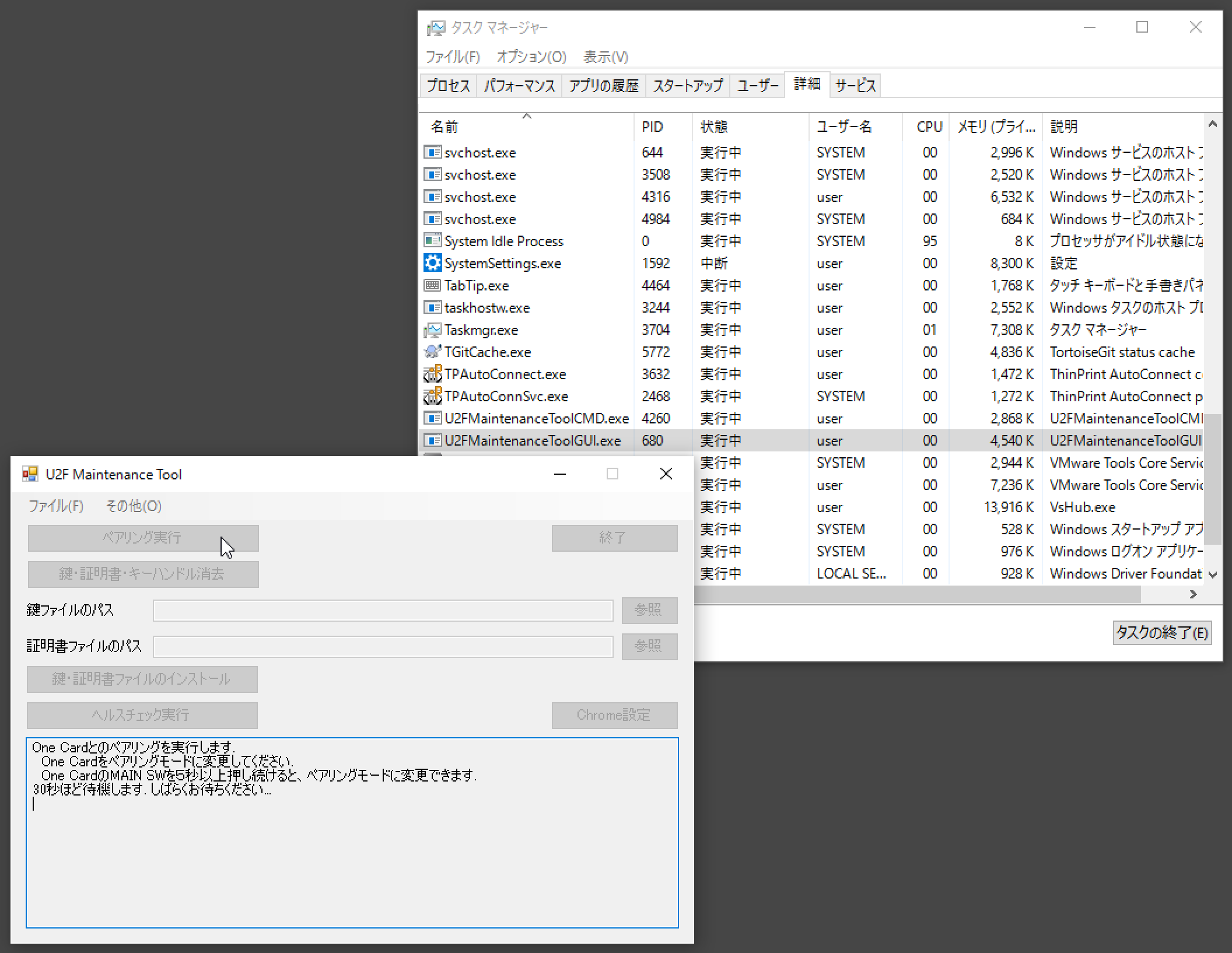This screenshot has width=1232, height=953.
Task: Switch to the サービス tab
Action: pos(855,86)
